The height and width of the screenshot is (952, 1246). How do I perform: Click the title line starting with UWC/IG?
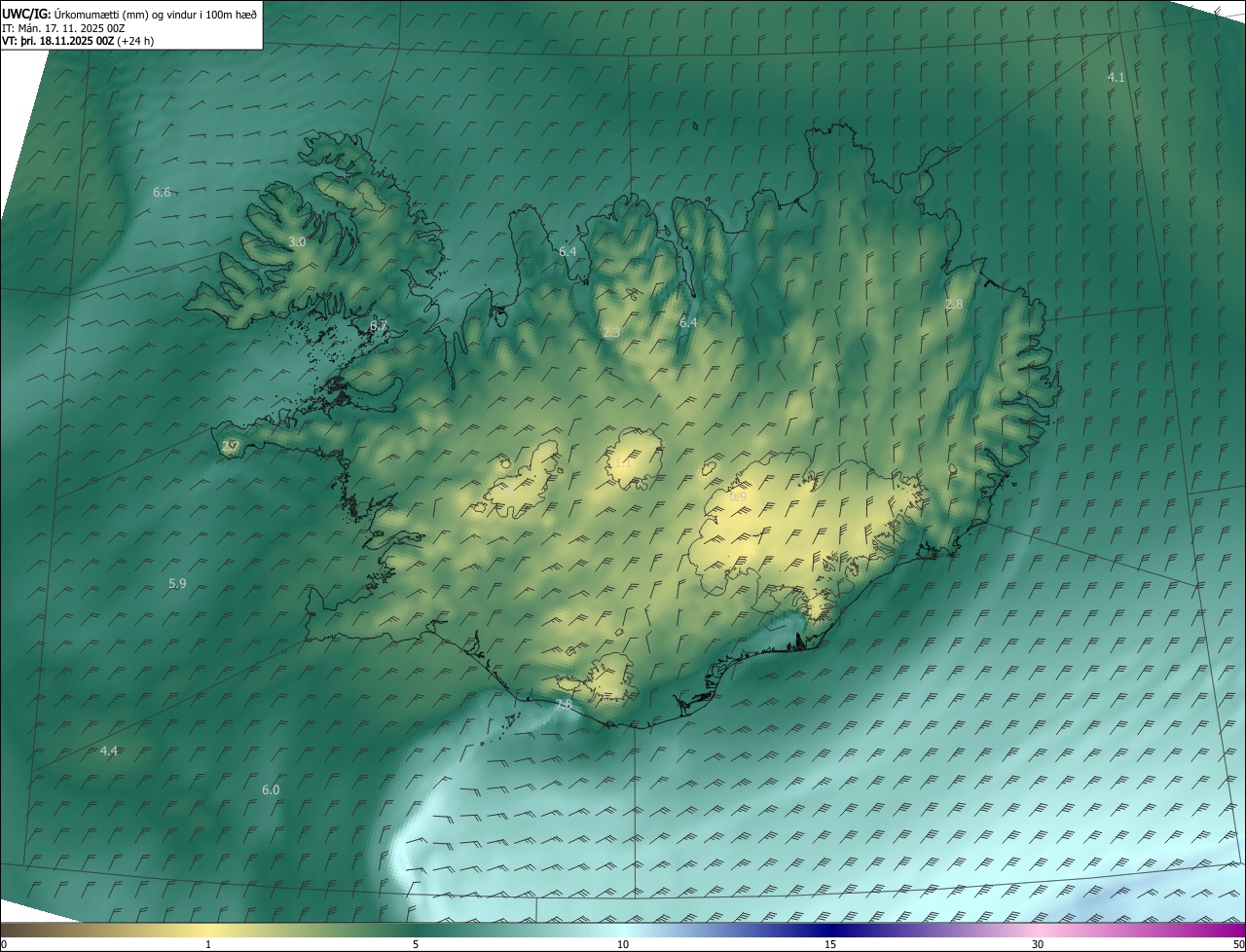coord(129,14)
